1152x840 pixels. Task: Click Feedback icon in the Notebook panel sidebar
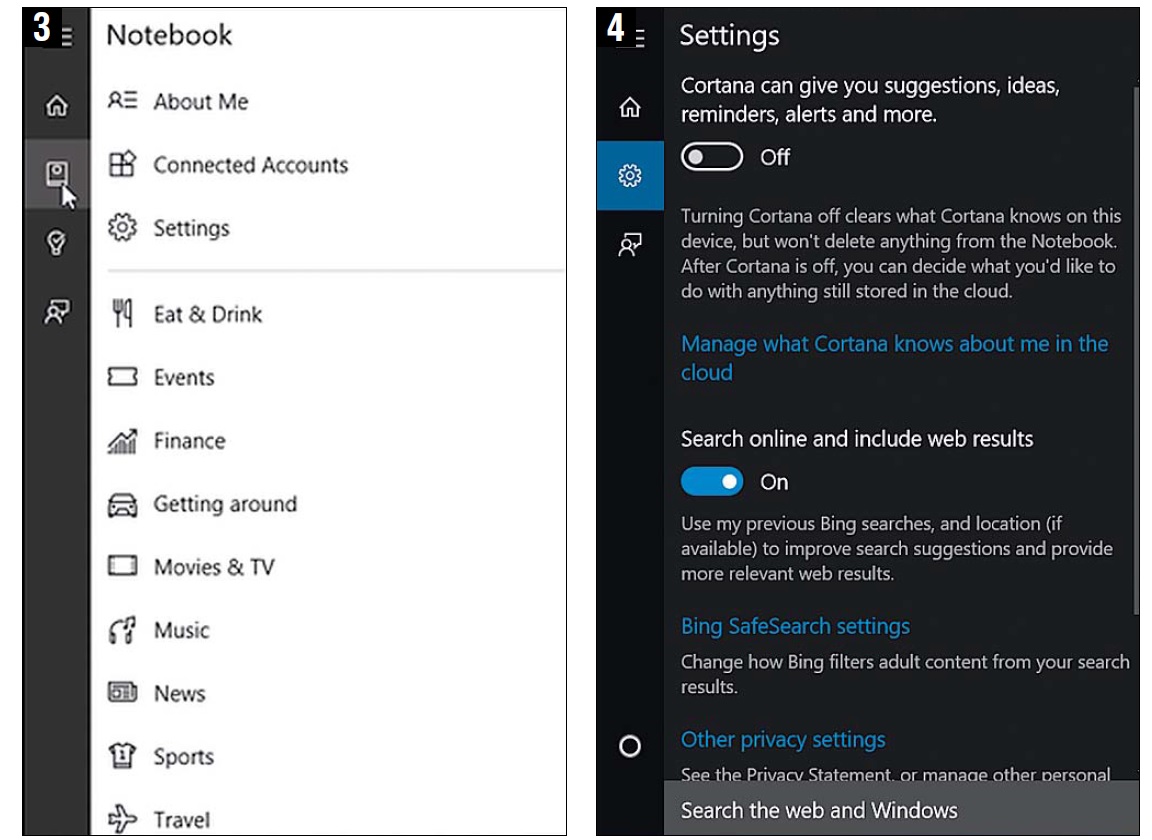pyautogui.click(x=57, y=312)
